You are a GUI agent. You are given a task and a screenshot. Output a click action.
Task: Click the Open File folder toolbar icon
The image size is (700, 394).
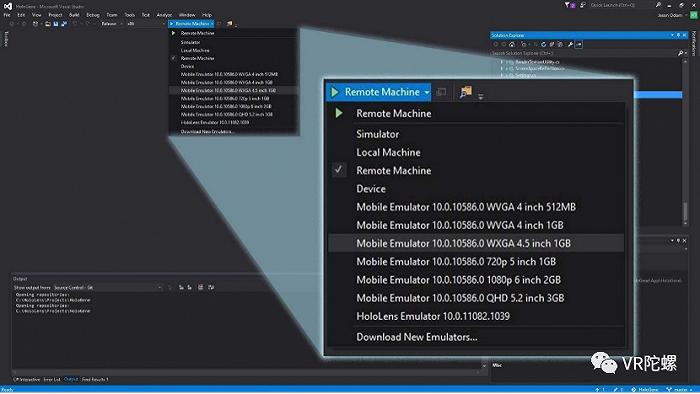[x=47, y=24]
